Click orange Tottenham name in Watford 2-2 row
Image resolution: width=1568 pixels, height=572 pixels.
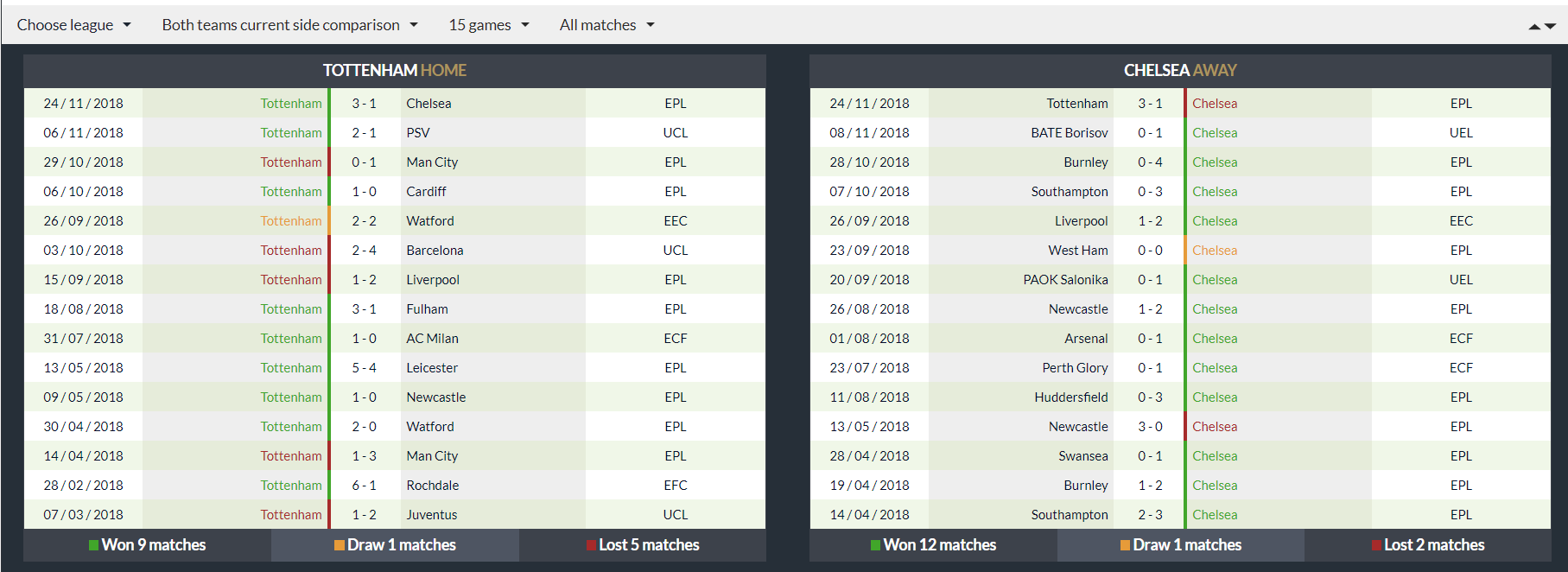tap(291, 221)
